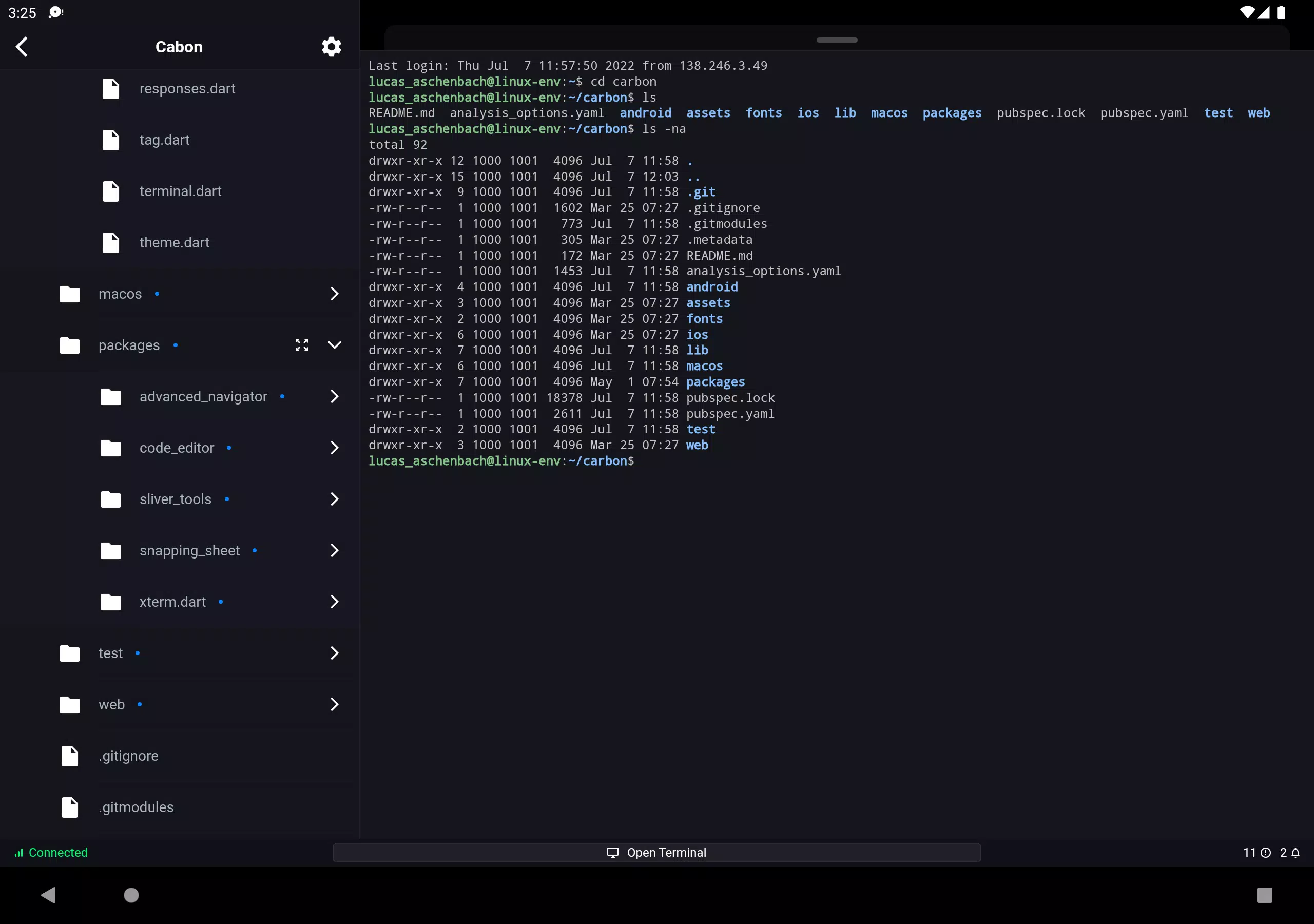Collapse the packages folder chevron

334,344
